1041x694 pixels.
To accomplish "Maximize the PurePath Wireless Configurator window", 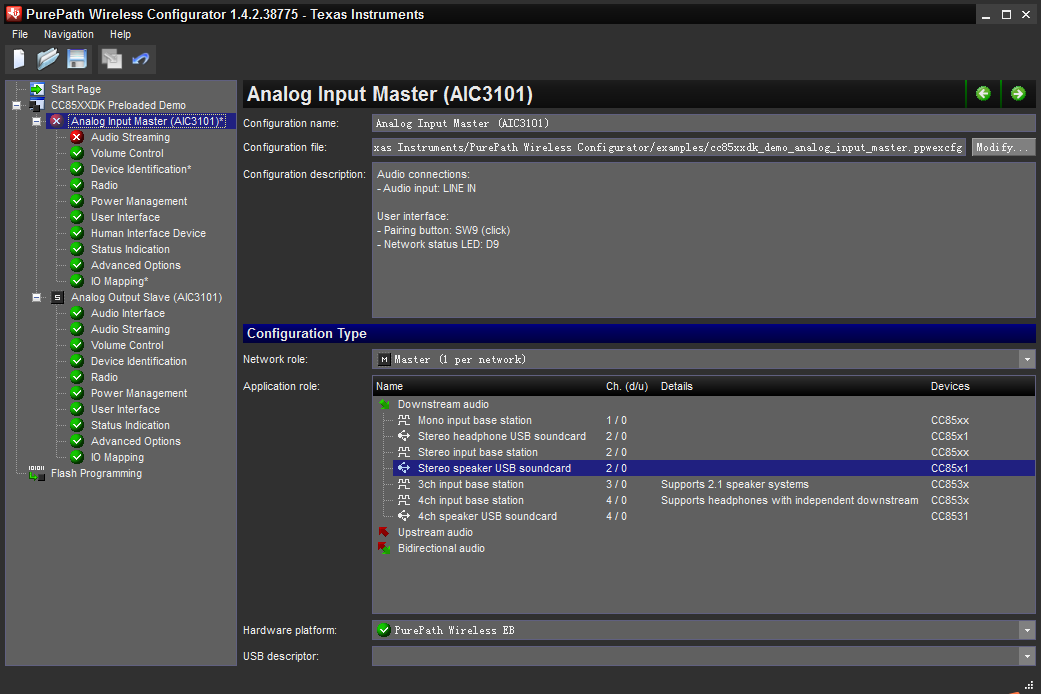I will click(x=1006, y=15).
